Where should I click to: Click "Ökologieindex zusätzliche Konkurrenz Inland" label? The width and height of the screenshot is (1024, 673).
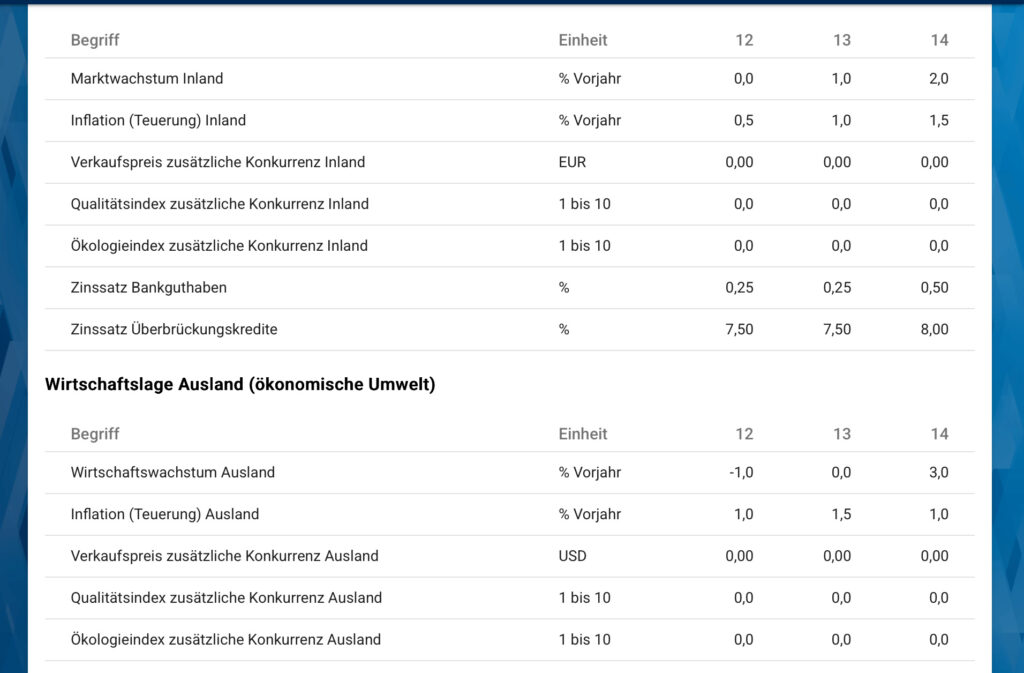219,246
